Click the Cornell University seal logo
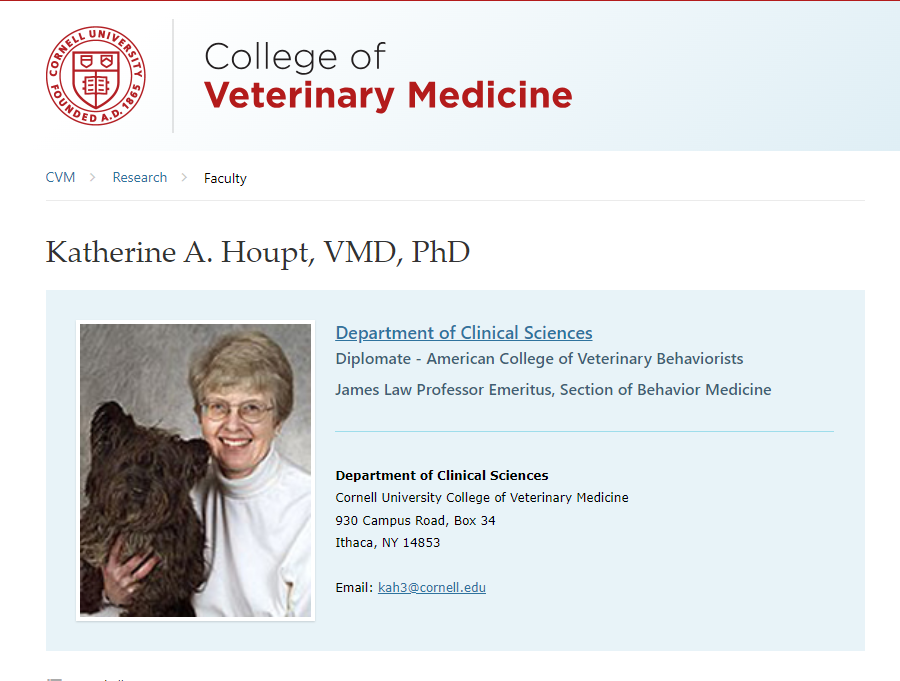This screenshot has height=681, width=900. (x=95, y=76)
